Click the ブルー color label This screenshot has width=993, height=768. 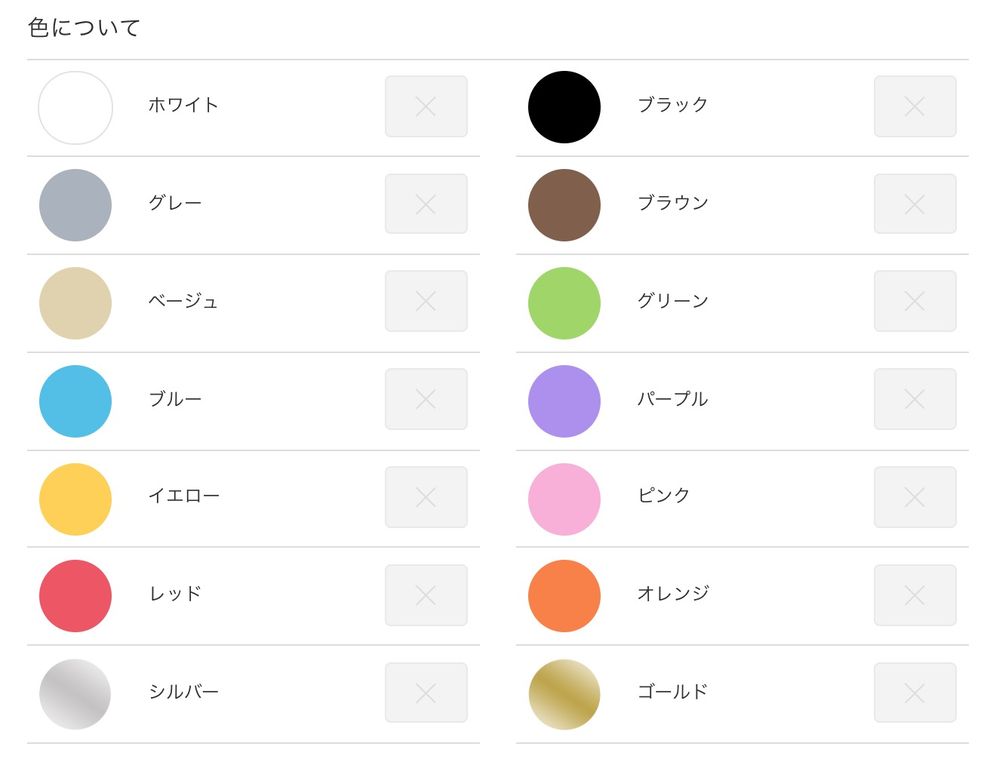point(175,399)
